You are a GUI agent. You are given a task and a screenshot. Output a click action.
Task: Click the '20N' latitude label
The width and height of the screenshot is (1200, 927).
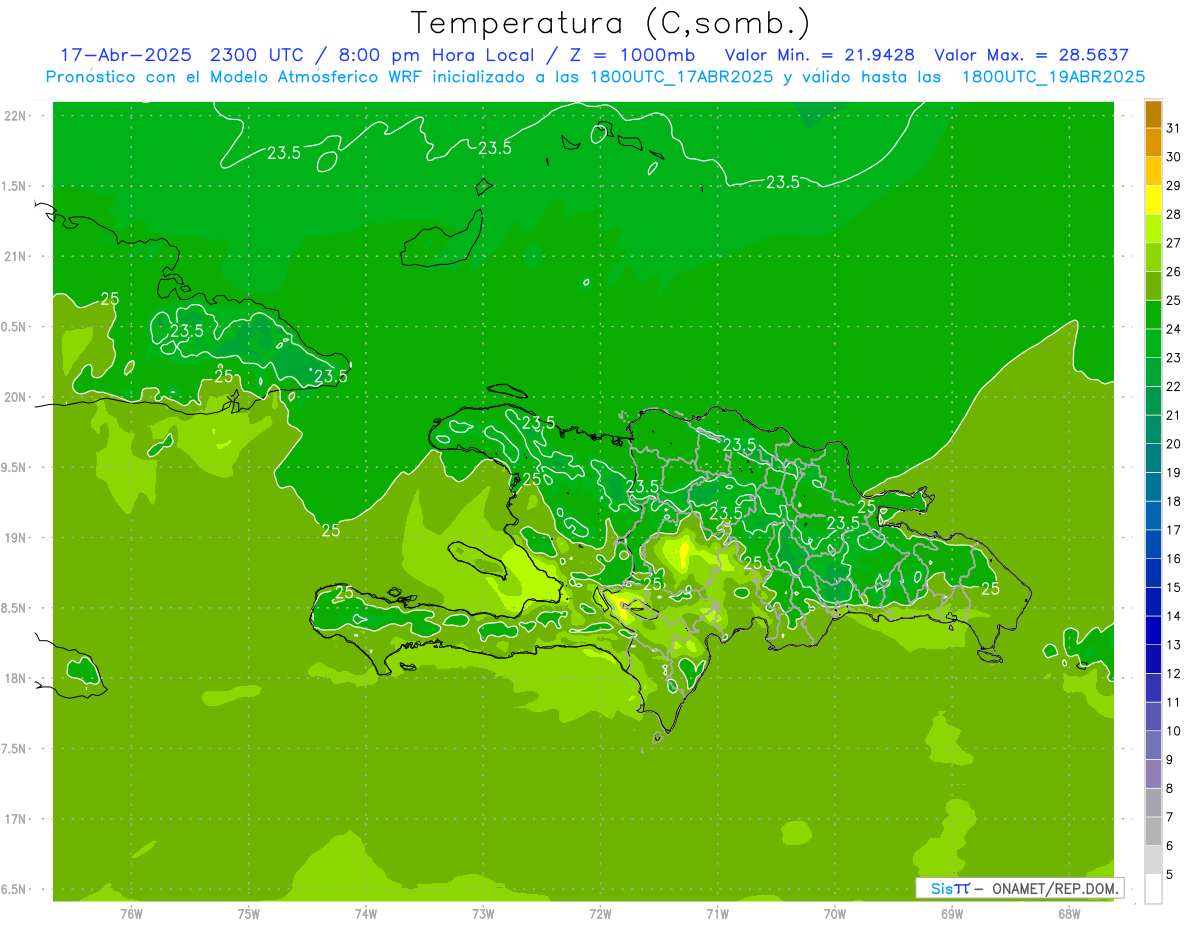(x=15, y=397)
